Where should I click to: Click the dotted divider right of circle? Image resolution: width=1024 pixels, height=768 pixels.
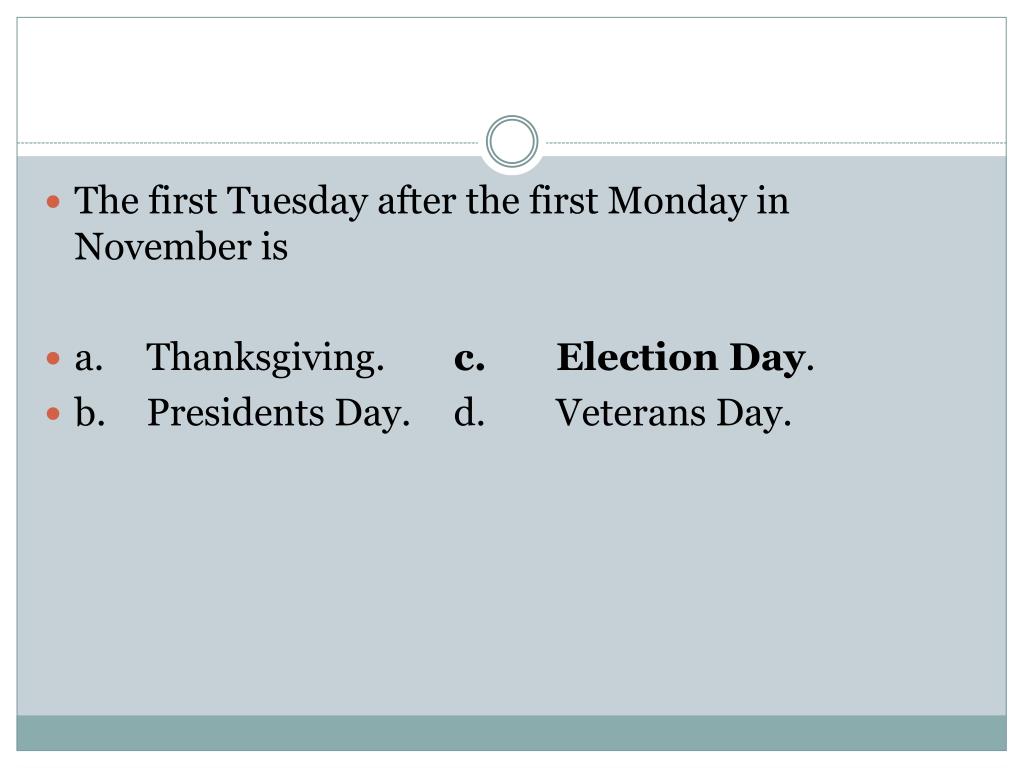click(x=776, y=142)
